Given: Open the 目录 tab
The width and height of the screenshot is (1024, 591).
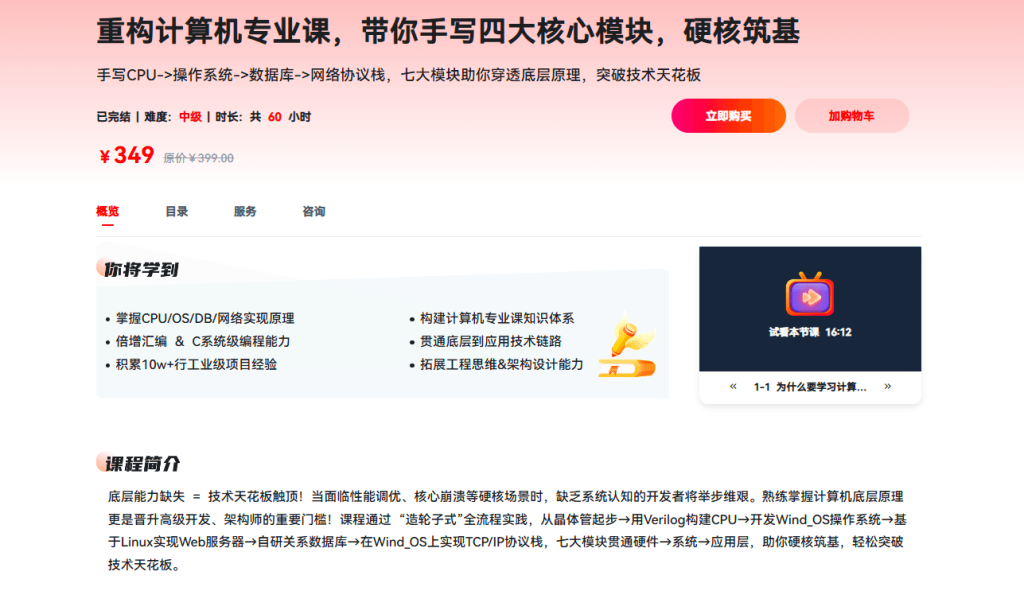Looking at the screenshot, I should 176,211.
